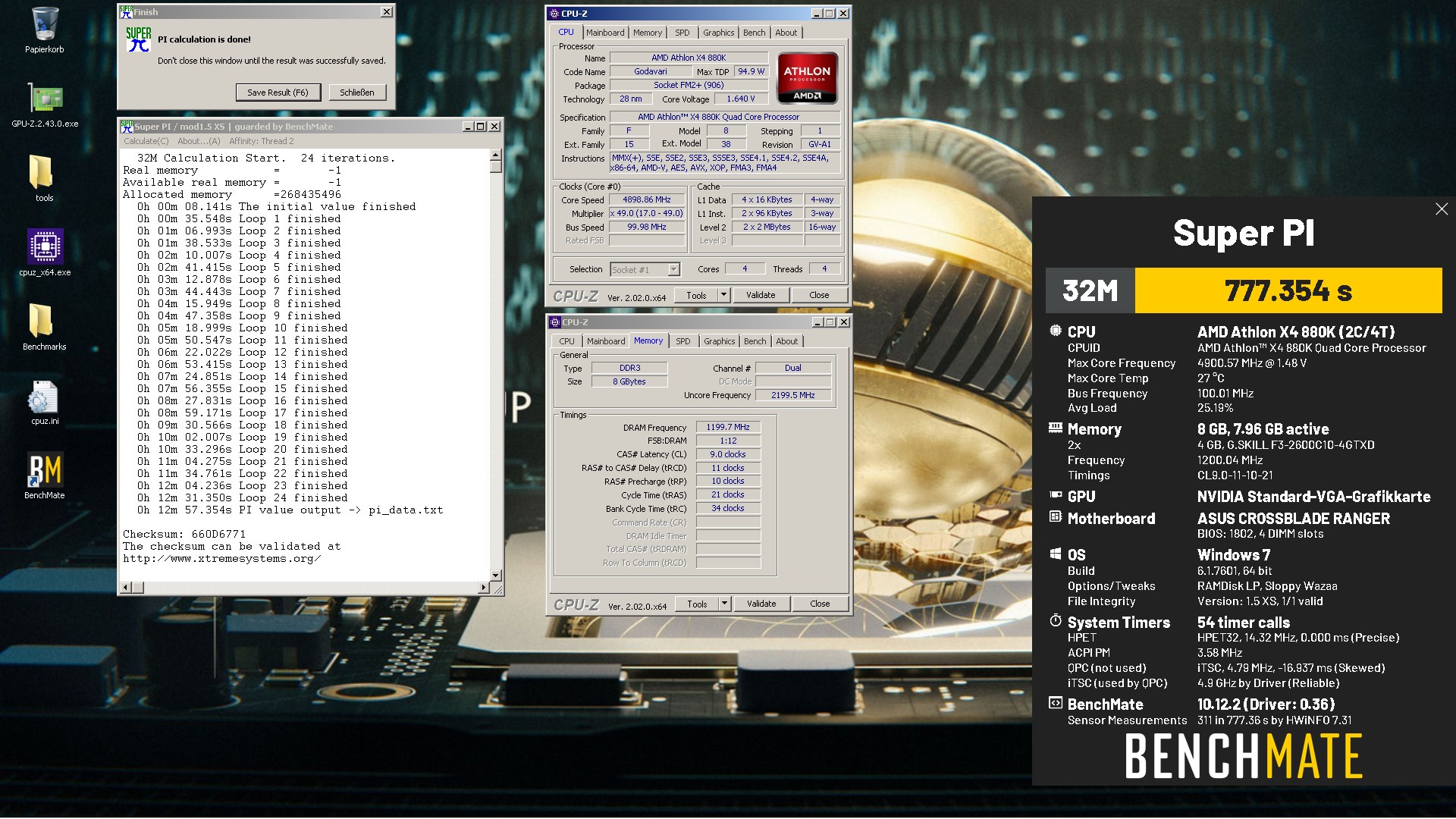Screen dimensions: 1456x819
Task: Click the Checksum: 660D6771 line
Action: click(184, 534)
